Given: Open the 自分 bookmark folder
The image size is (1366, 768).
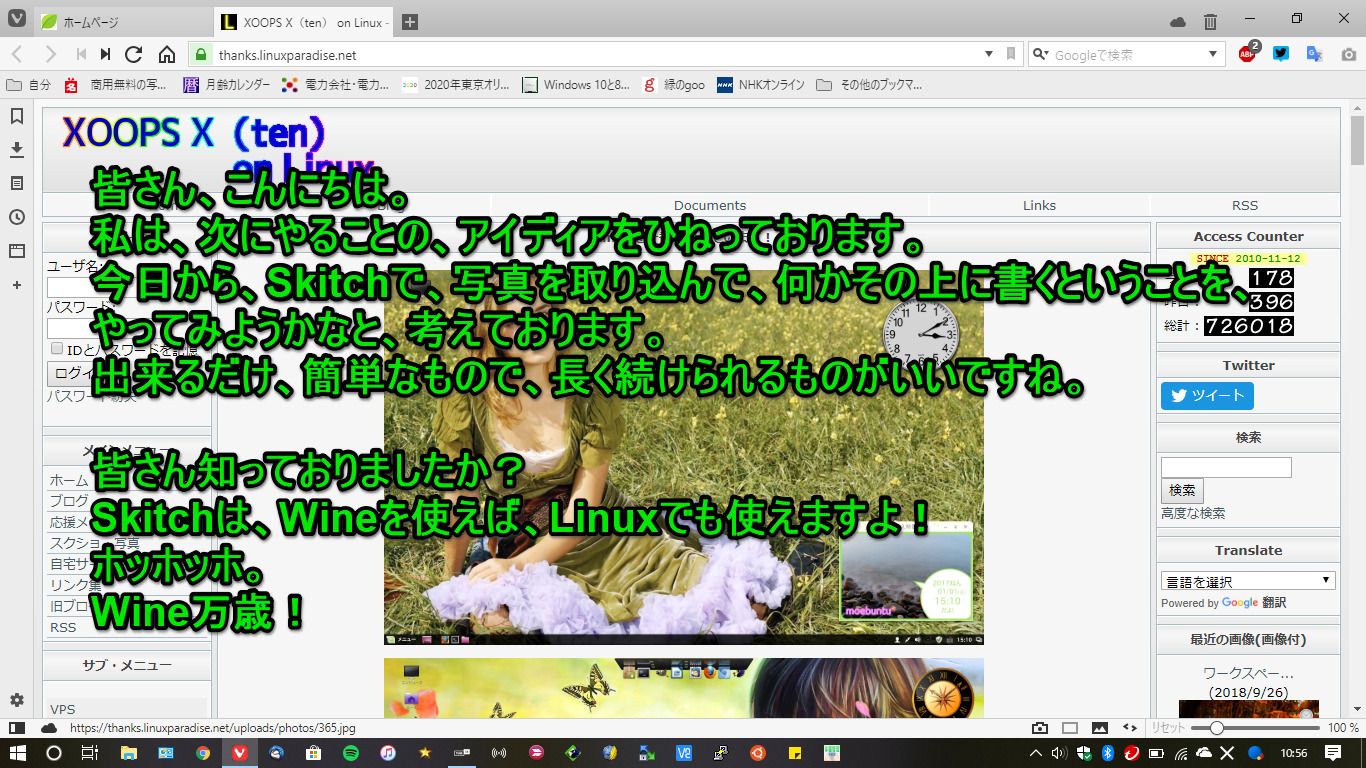Looking at the screenshot, I should tap(29, 85).
